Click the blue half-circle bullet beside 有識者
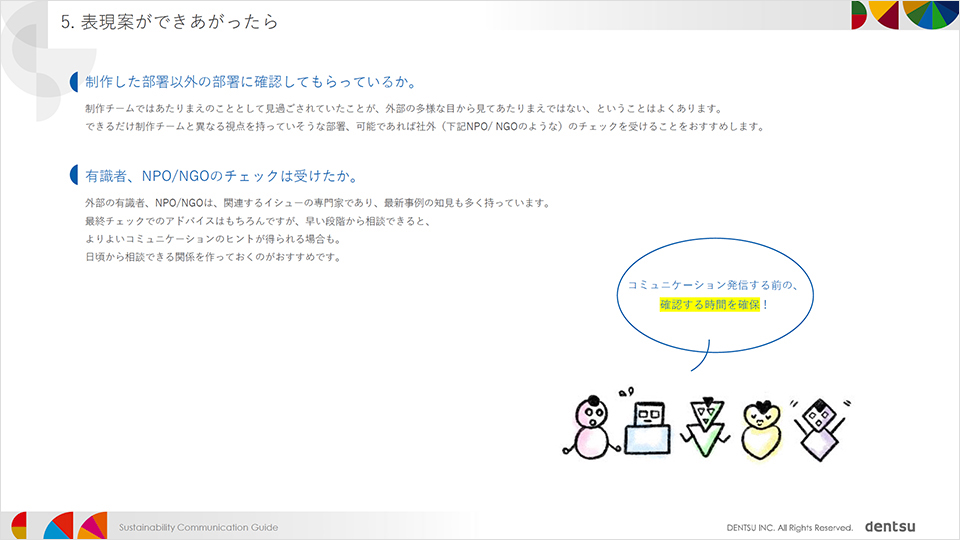Viewport: 960px width, 540px height. click(x=74, y=176)
